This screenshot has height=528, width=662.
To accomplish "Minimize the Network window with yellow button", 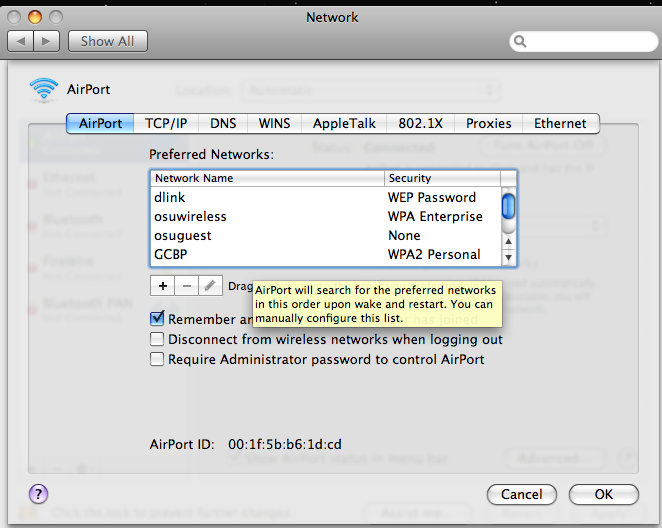I will 35,17.
